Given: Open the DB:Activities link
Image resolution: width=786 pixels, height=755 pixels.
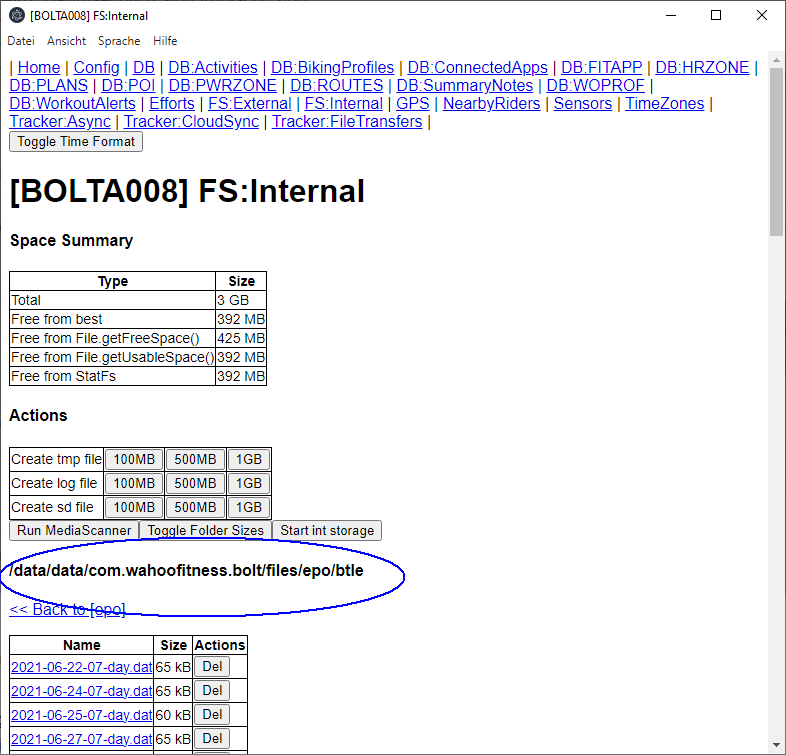Looking at the screenshot, I should coord(213,67).
